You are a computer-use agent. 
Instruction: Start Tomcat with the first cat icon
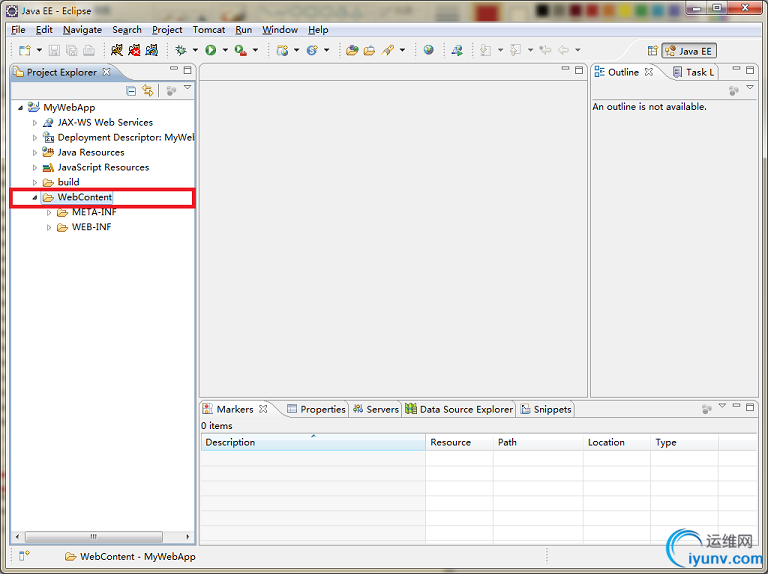(x=117, y=50)
